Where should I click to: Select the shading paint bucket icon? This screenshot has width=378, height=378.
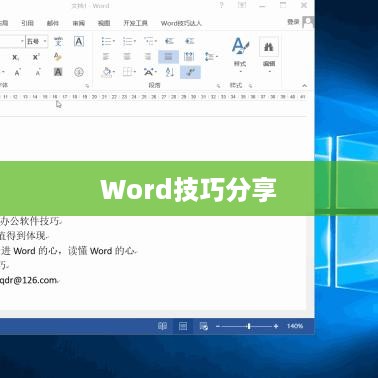[x=108, y=72]
